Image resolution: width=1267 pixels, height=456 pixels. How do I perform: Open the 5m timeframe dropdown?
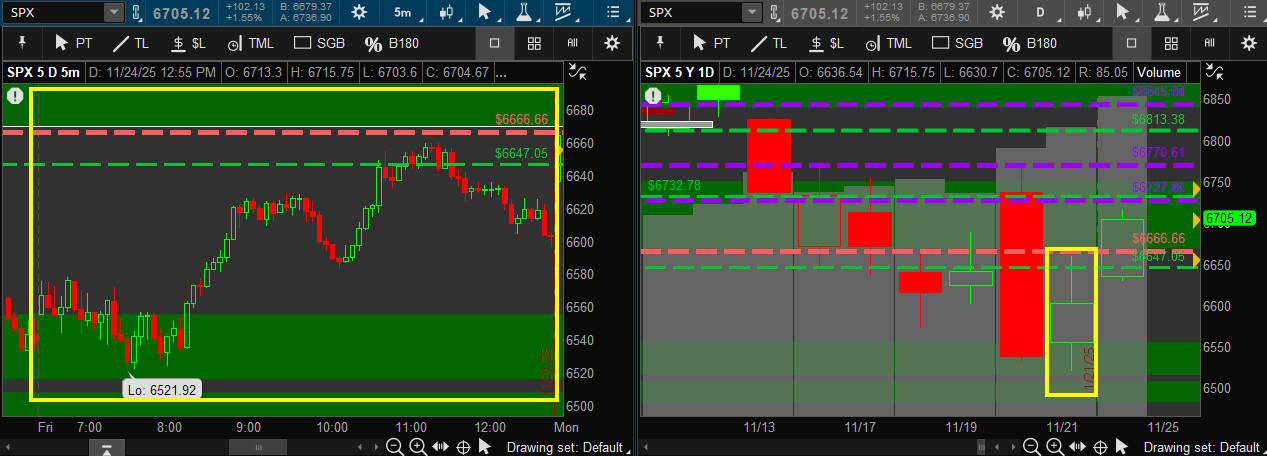click(403, 13)
